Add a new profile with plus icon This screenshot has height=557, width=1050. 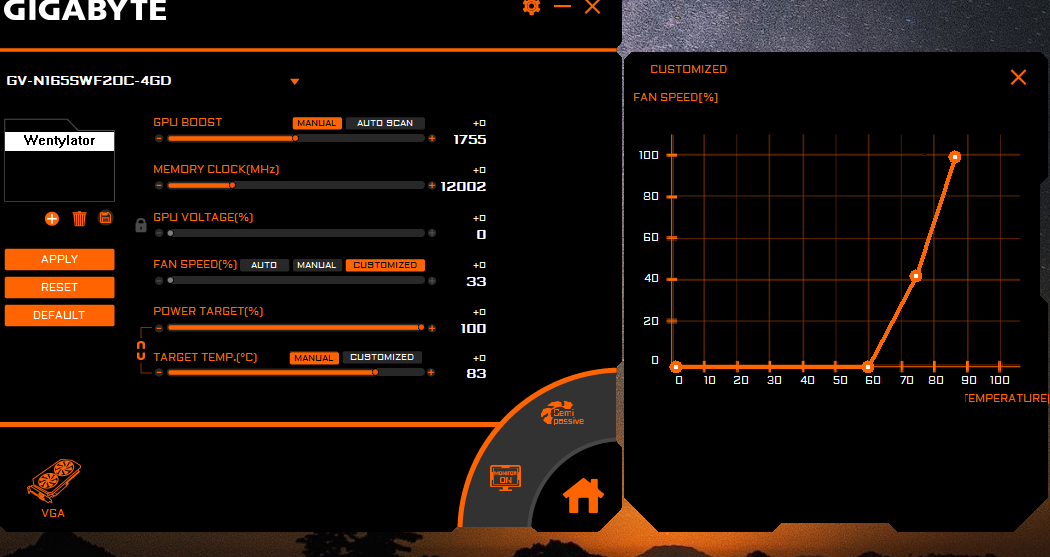52,219
